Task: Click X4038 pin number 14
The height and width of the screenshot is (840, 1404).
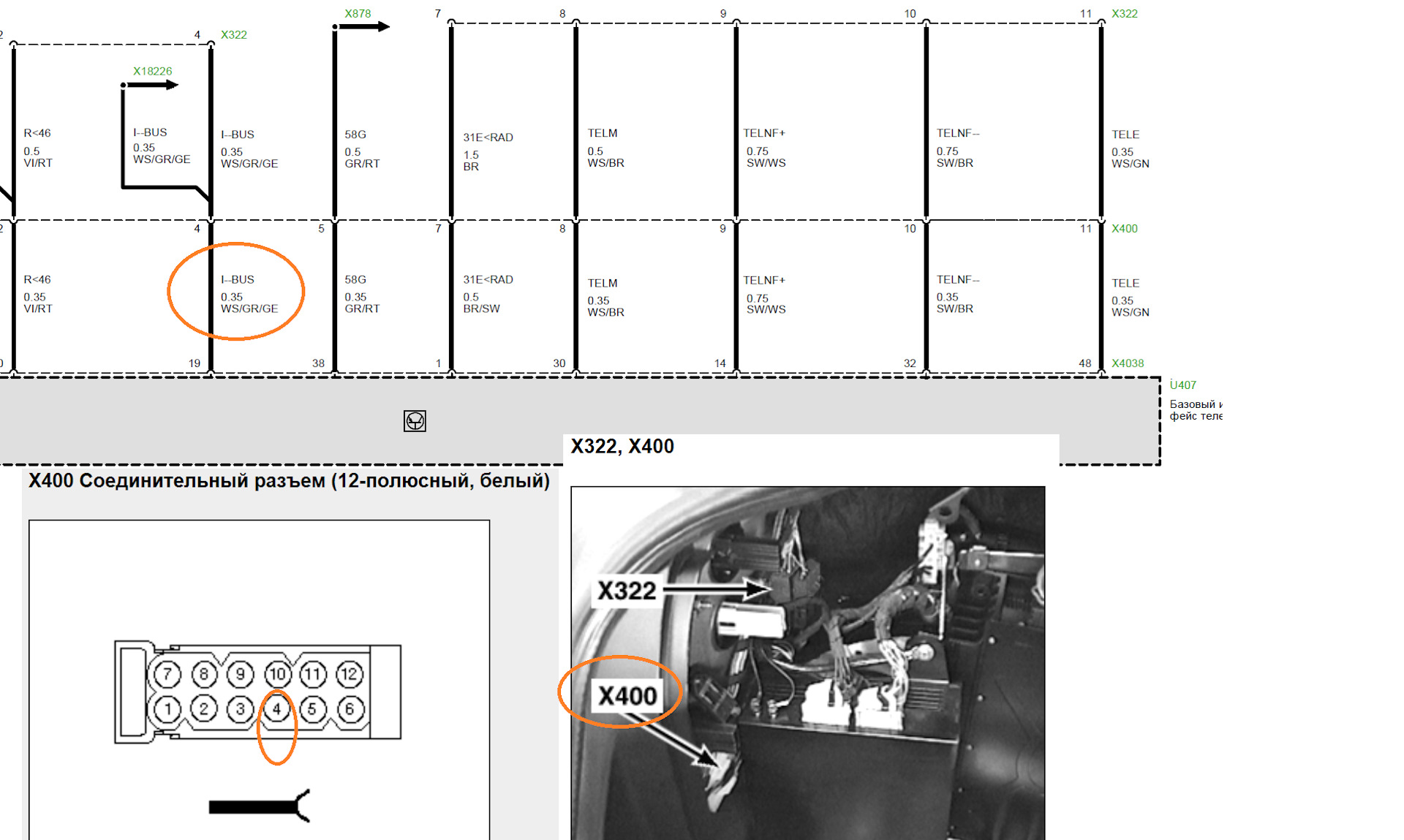Action: [x=720, y=363]
